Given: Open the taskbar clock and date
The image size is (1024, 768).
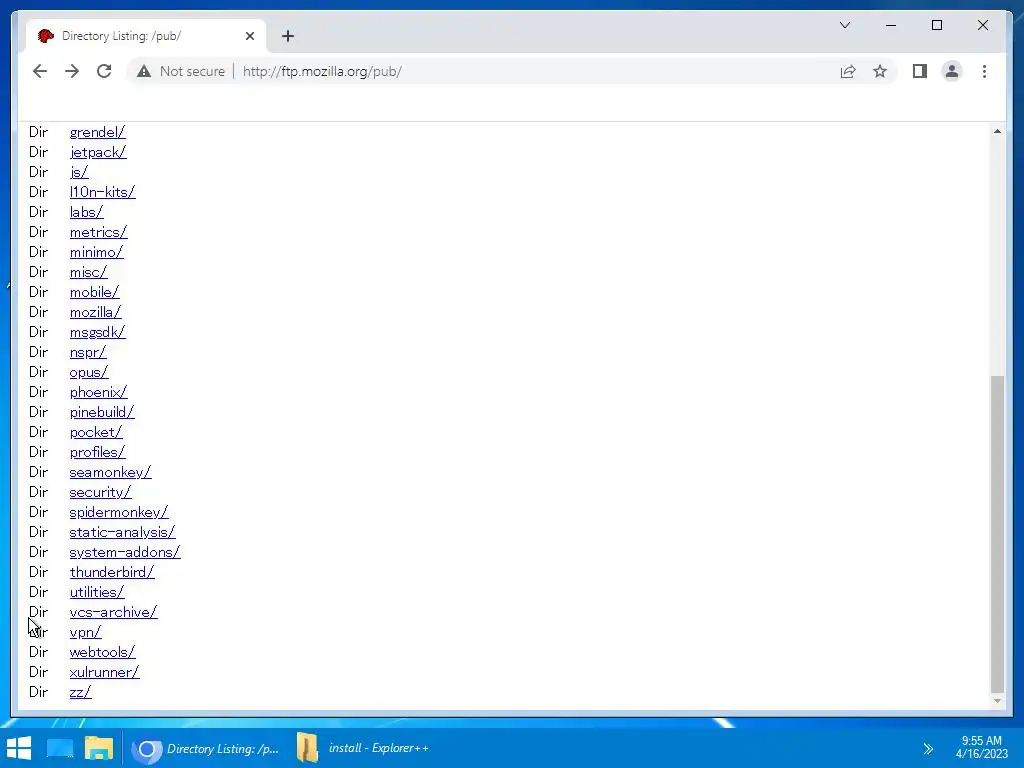Looking at the screenshot, I should tap(982, 747).
